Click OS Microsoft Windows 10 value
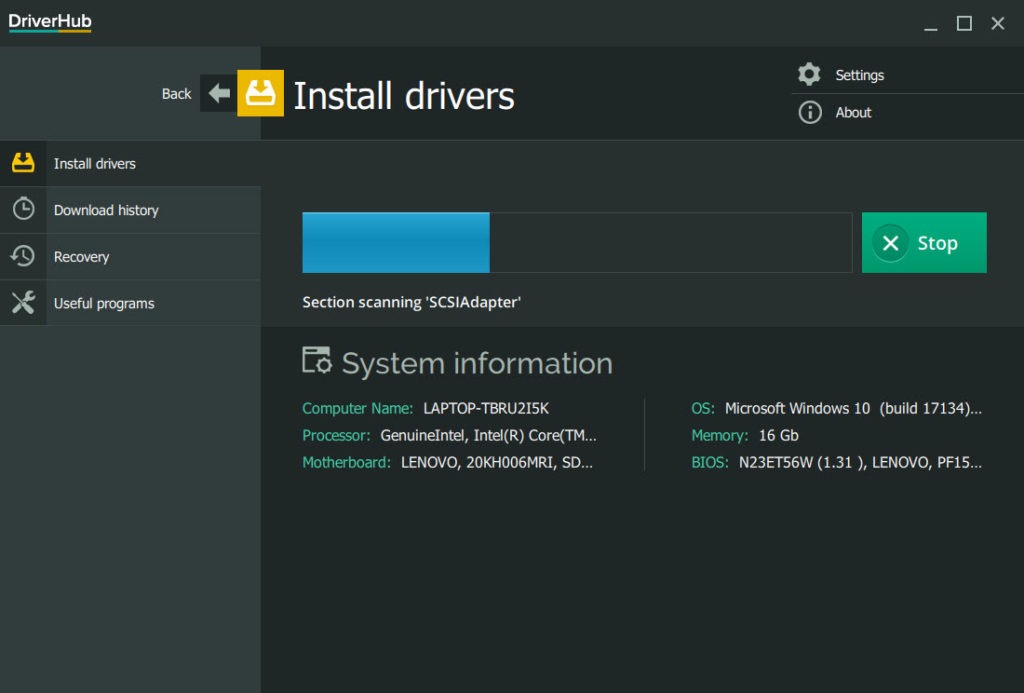Viewport: 1024px width, 693px height. pyautogui.click(x=853, y=408)
